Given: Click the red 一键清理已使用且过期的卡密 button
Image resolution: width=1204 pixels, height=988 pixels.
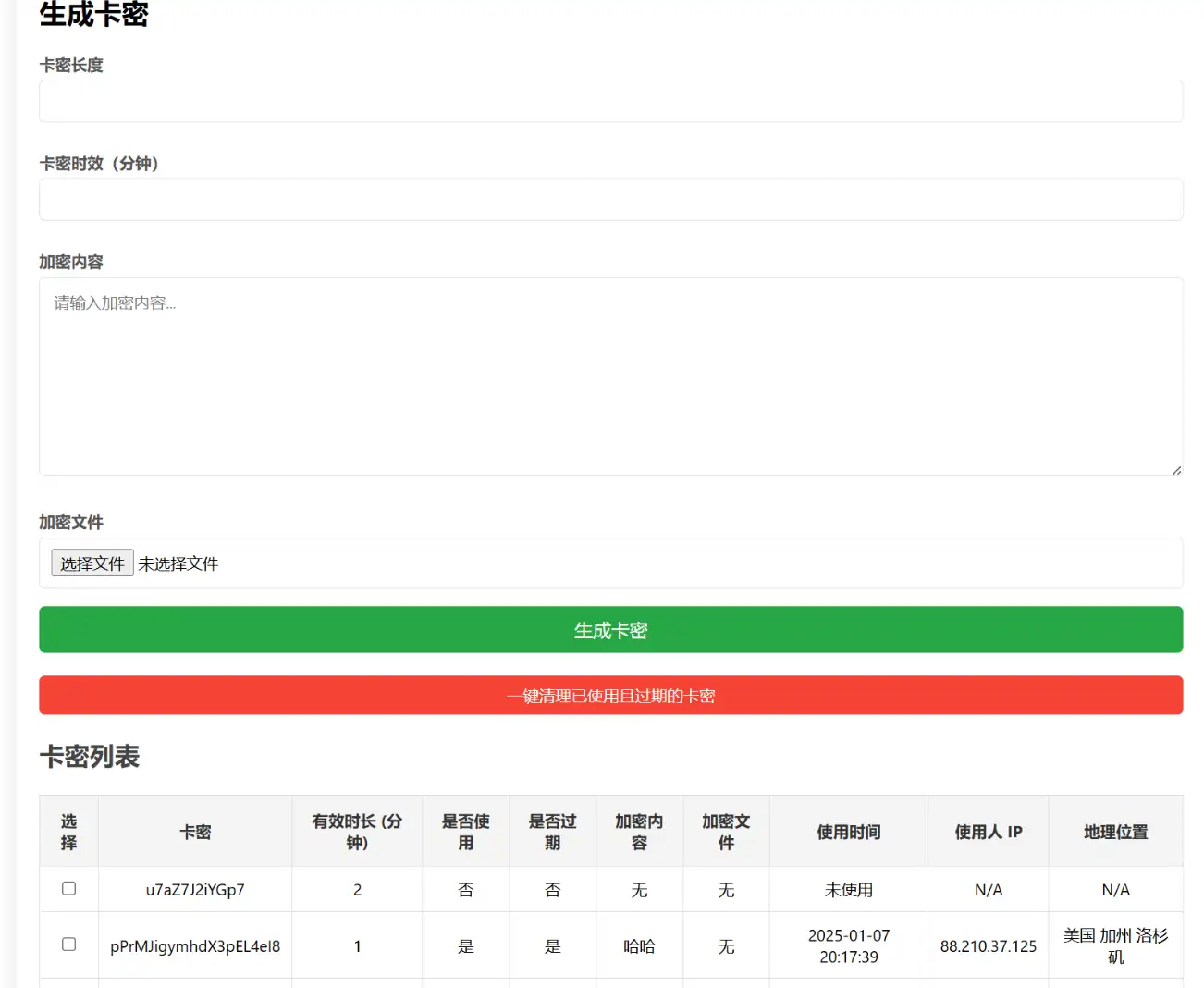Looking at the screenshot, I should point(610,695).
